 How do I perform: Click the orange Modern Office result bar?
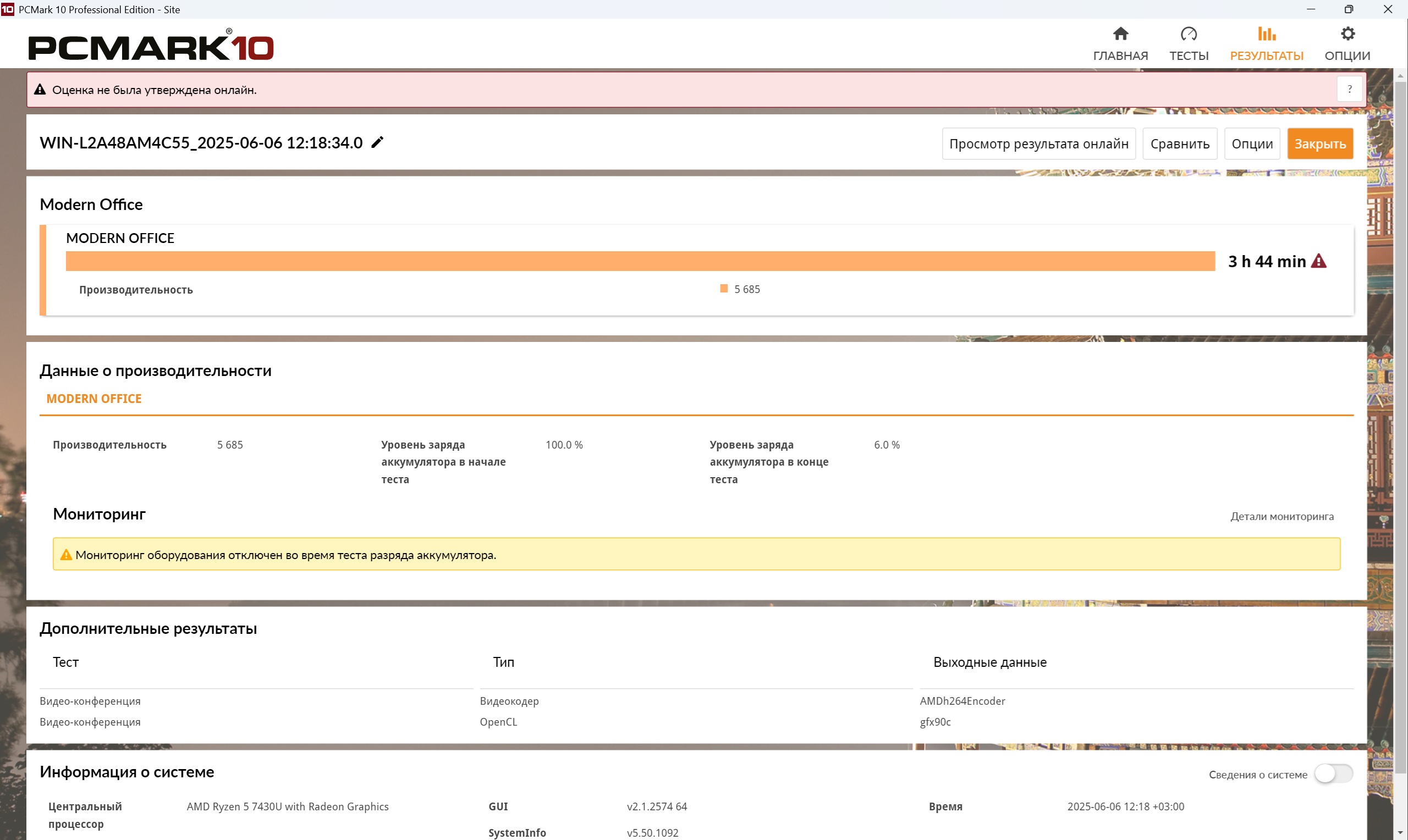[640, 261]
